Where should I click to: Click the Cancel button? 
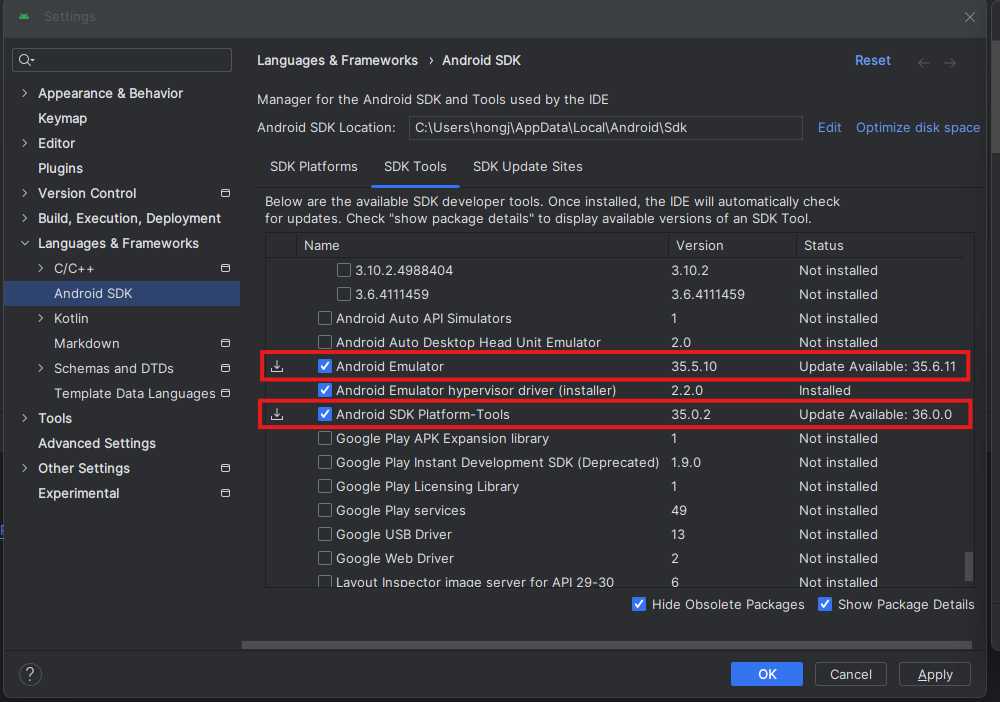click(x=851, y=674)
